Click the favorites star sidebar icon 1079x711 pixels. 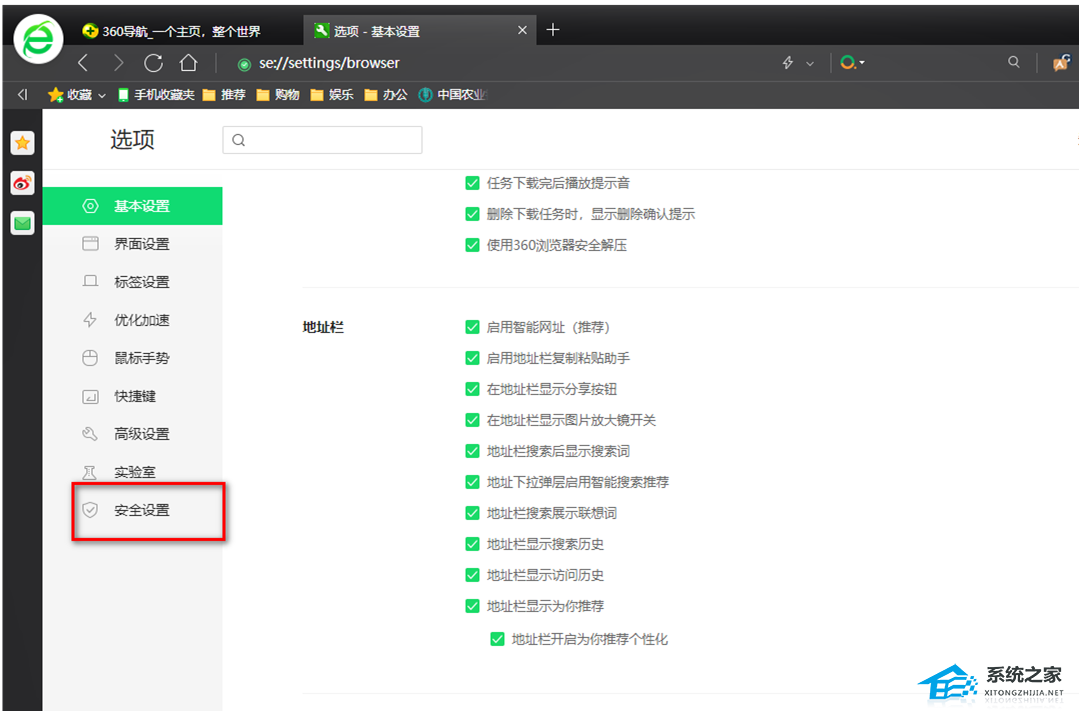(22, 143)
